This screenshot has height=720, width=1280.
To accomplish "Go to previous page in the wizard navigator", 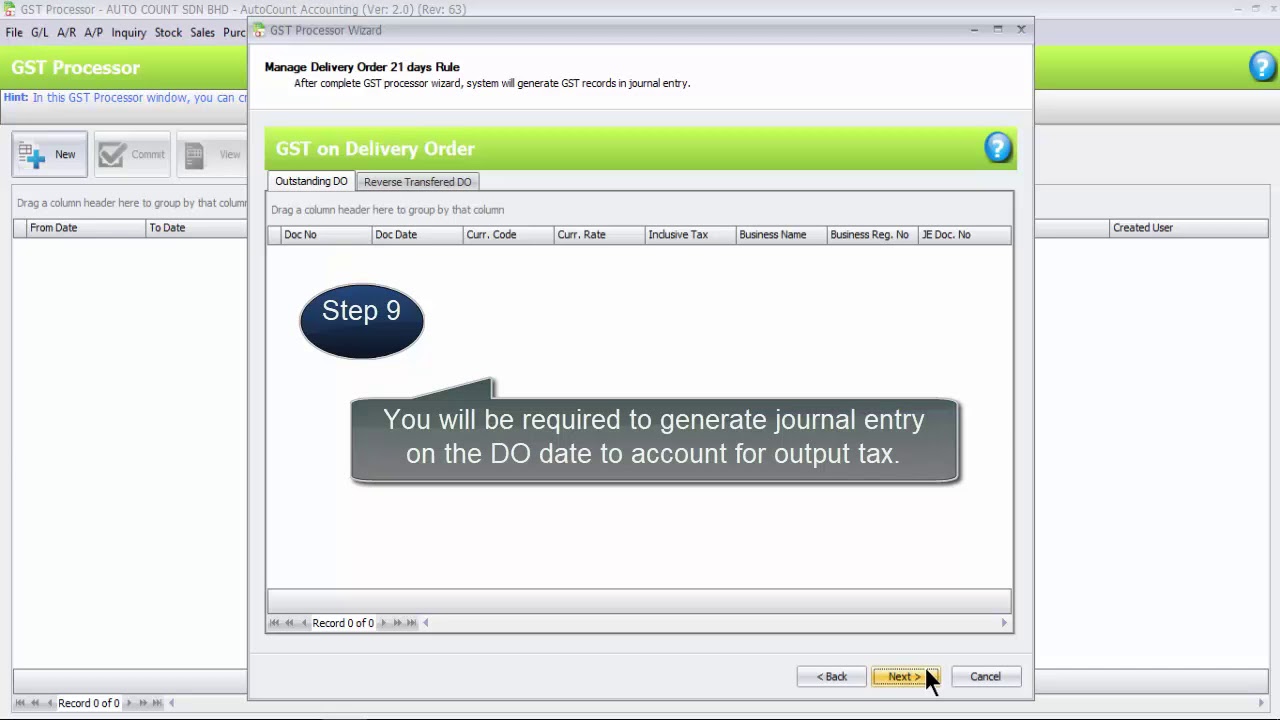I will 289,623.
